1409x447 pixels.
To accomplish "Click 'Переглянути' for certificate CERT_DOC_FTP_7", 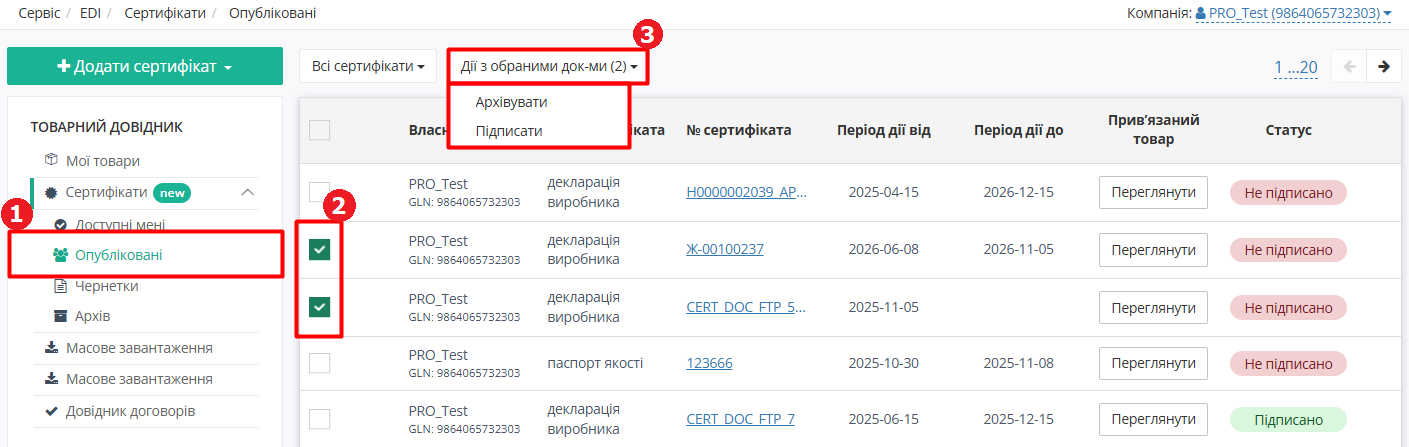I will 1153,419.
